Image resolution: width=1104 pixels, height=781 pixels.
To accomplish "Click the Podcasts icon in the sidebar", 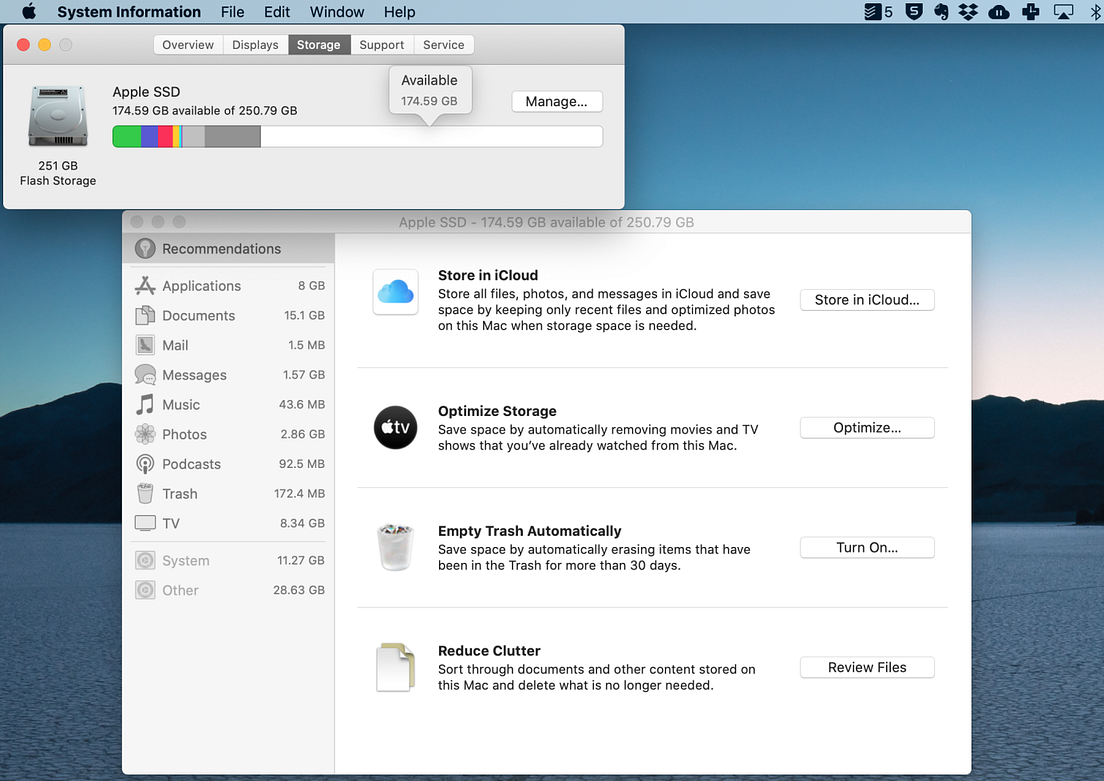I will (144, 464).
